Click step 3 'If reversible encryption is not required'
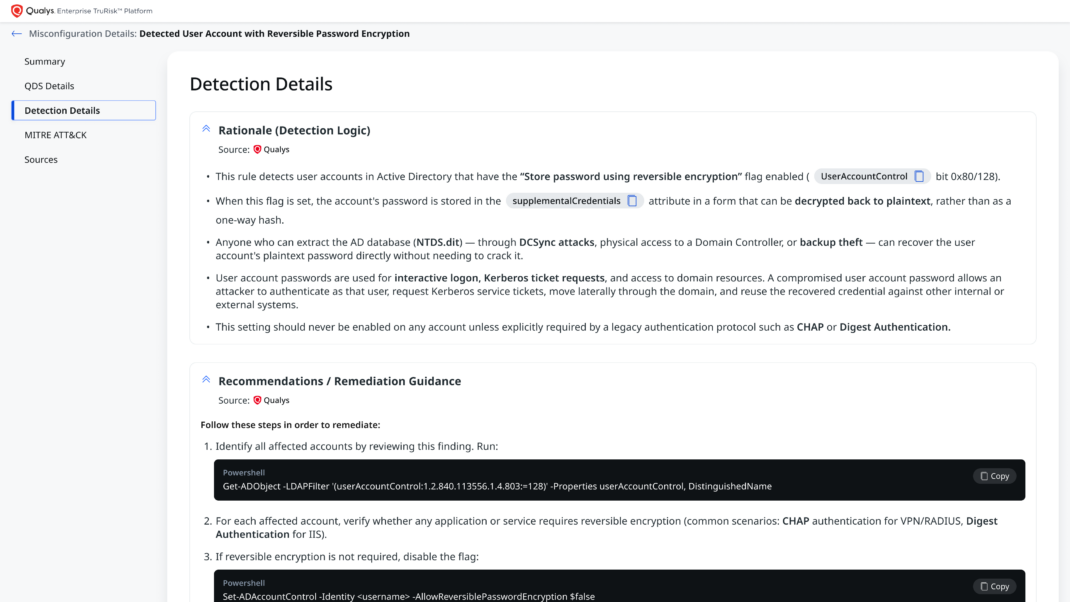Screen dimensions: 1070x602 point(347,556)
